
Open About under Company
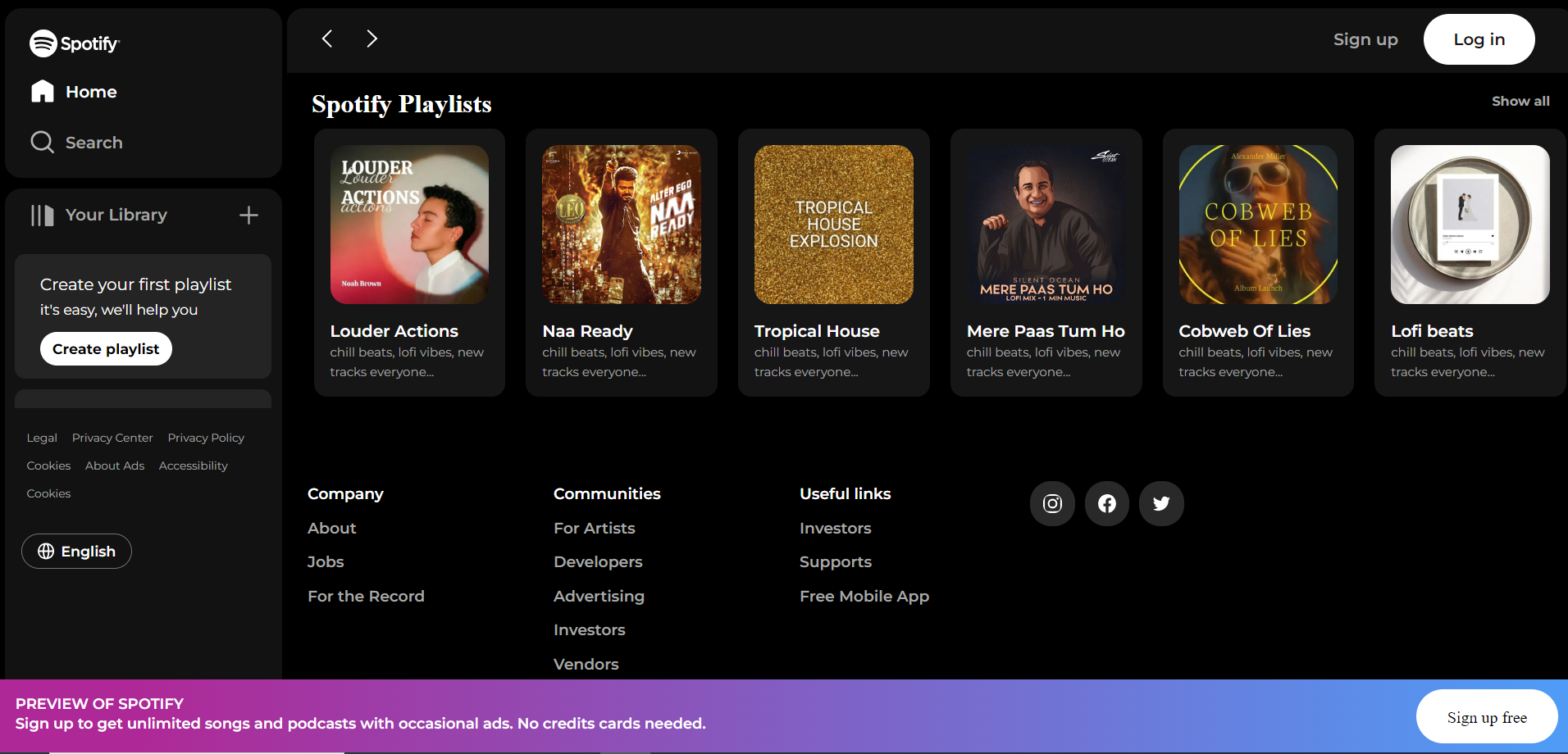pos(332,528)
